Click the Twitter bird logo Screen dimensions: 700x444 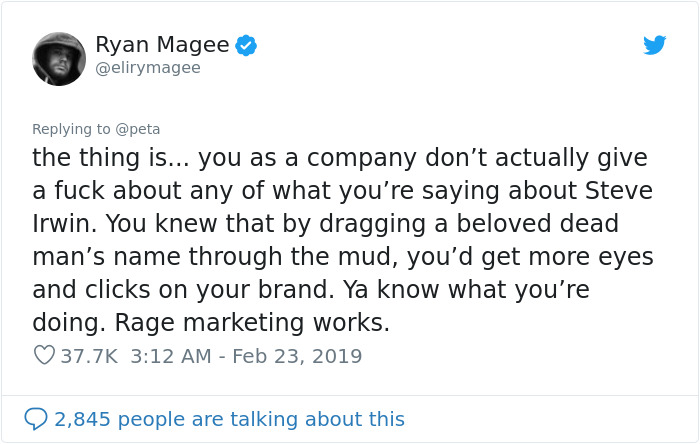tap(654, 45)
